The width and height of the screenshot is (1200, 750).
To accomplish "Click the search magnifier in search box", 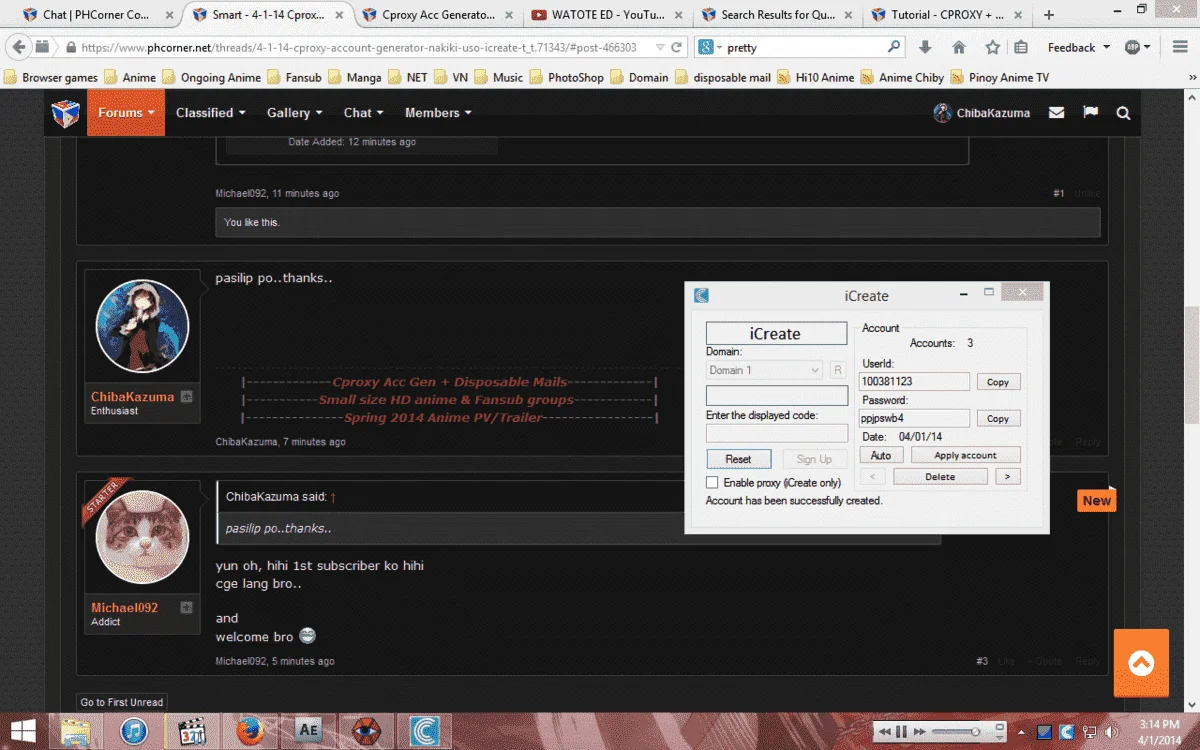I will [894, 47].
